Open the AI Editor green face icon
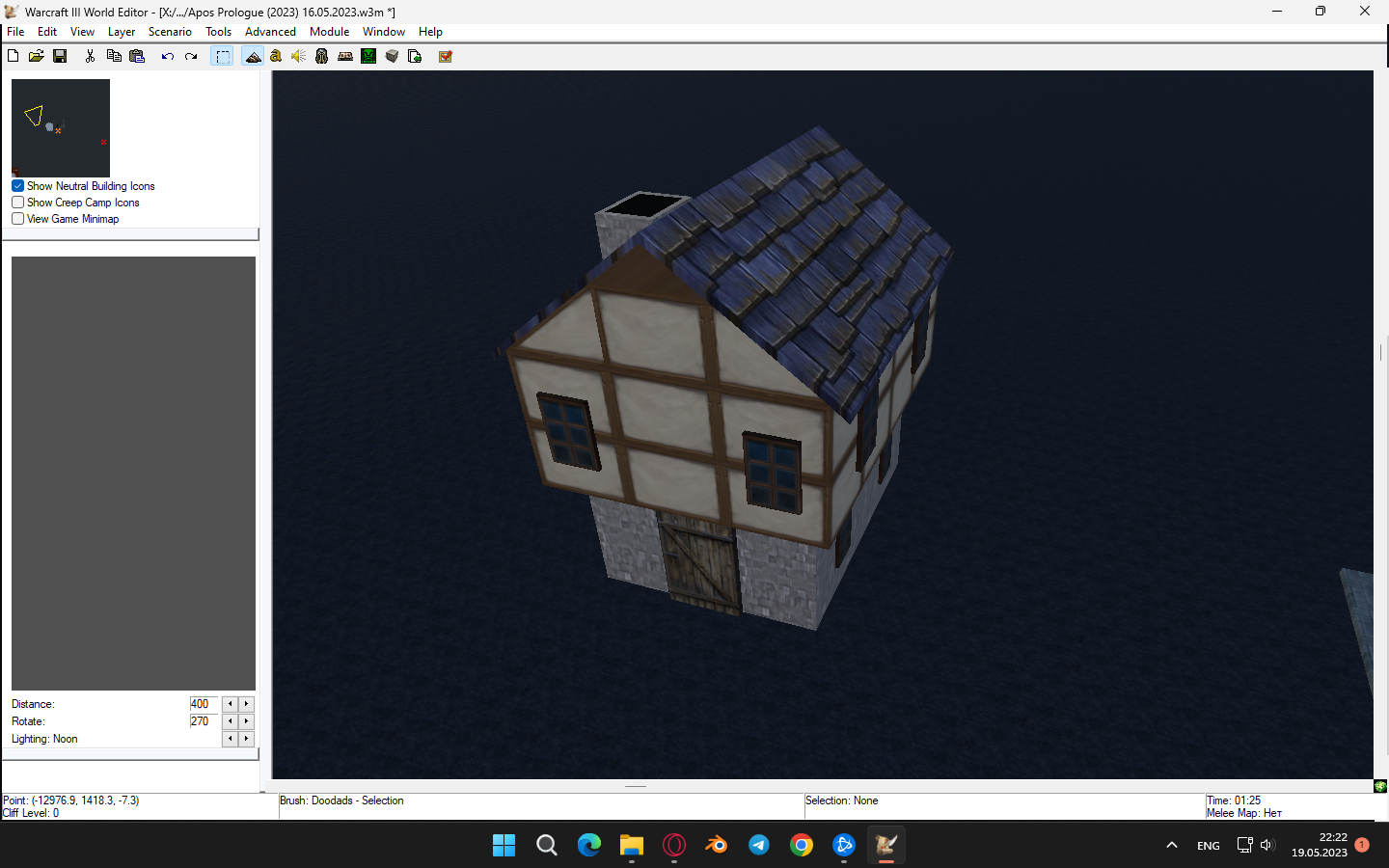The image size is (1389, 868). [368, 56]
